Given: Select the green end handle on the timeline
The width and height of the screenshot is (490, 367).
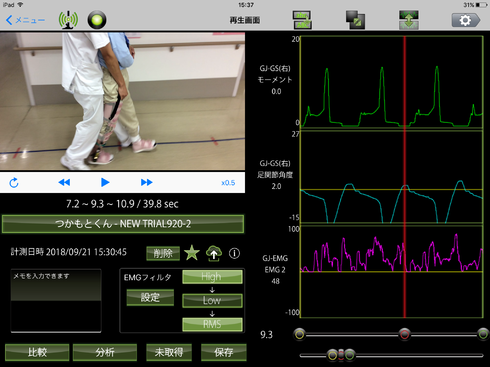Looking at the screenshot, I should [x=483, y=334].
